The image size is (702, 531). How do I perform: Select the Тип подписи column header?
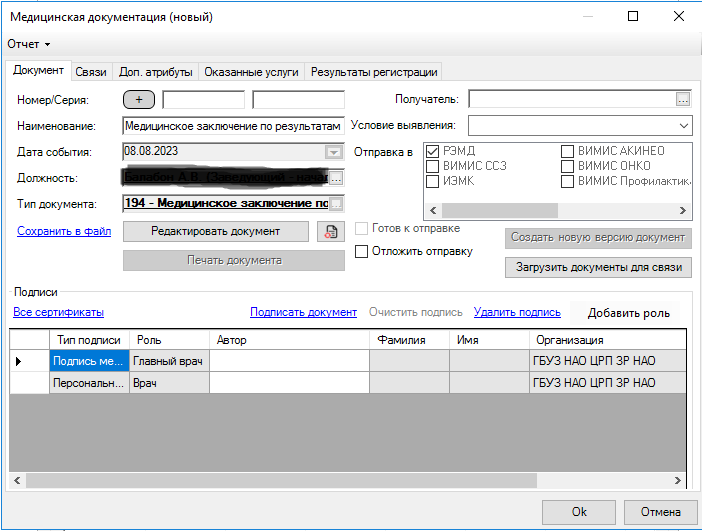coord(89,340)
